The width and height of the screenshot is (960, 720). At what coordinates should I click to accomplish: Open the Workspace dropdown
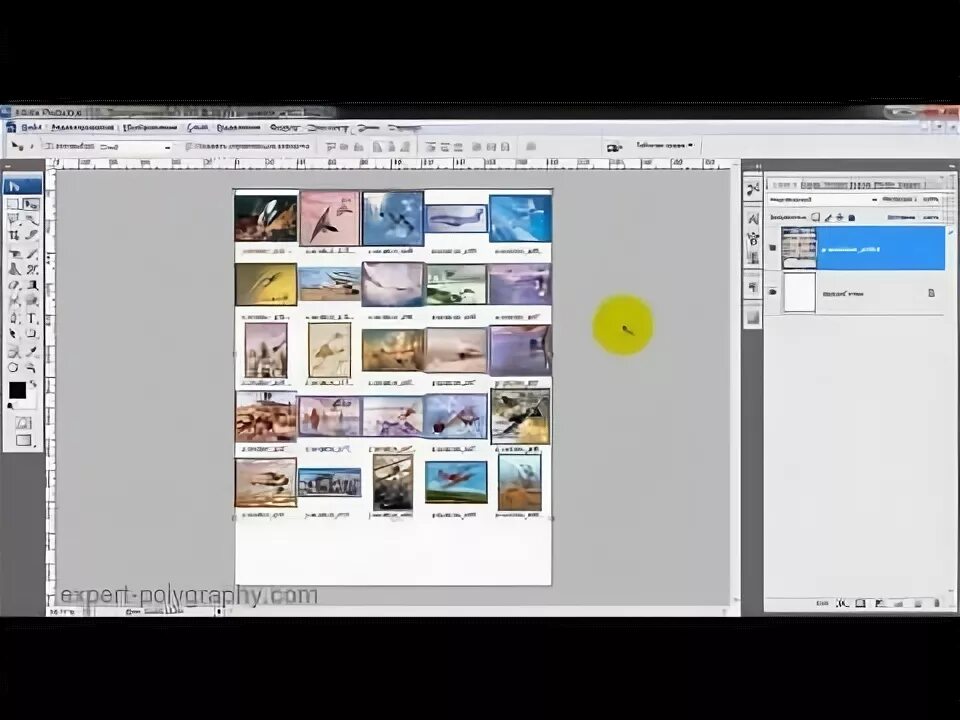(664, 146)
